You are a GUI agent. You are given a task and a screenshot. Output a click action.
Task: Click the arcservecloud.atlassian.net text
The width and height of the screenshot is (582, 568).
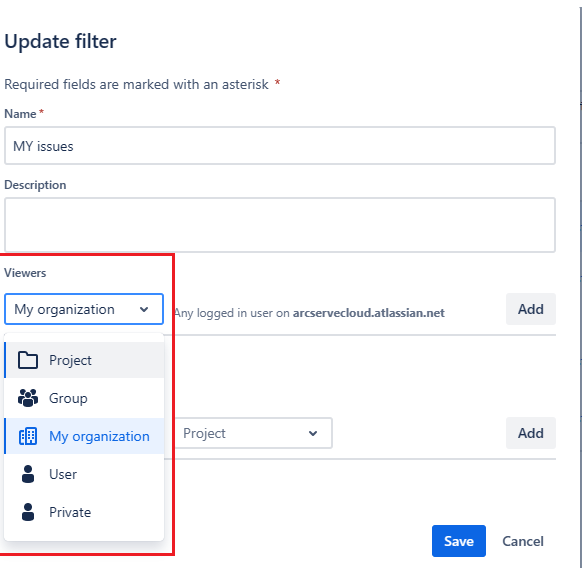pyautogui.click(x=369, y=313)
